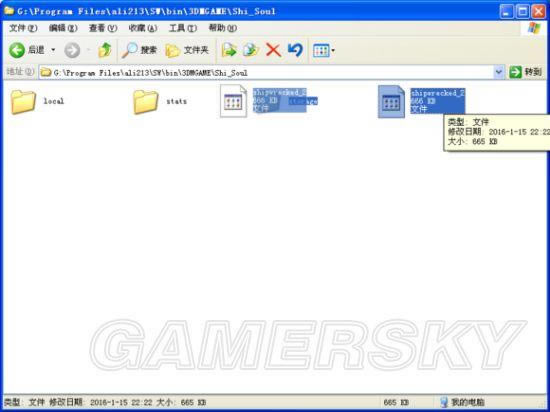550x412 pixels.
Task: Click the Copy To folder icon
Action: [251, 50]
